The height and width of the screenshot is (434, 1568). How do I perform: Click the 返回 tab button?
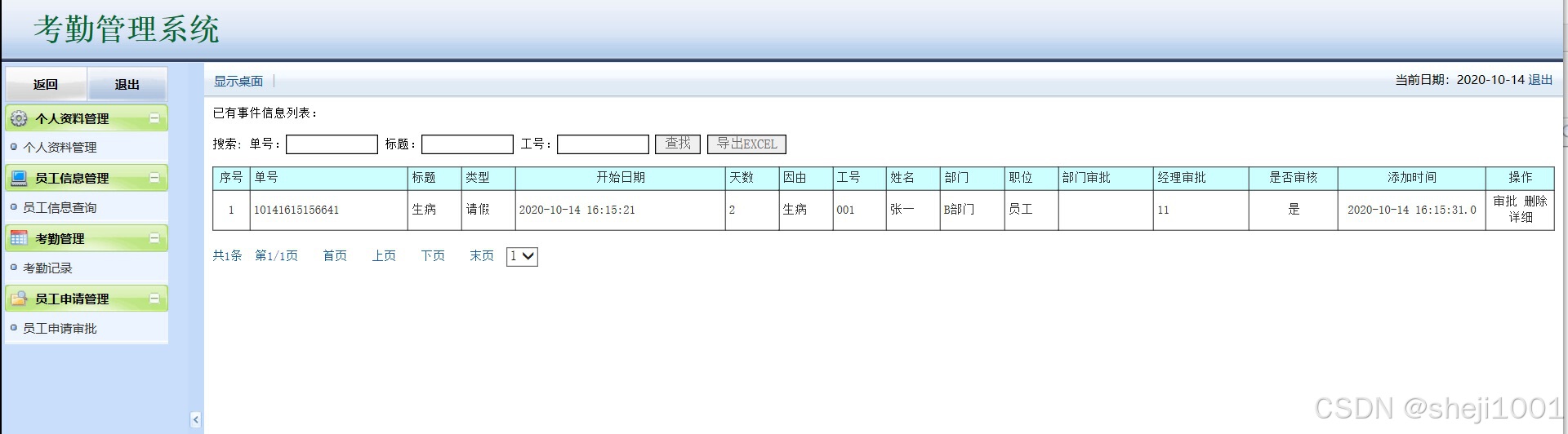[x=46, y=84]
